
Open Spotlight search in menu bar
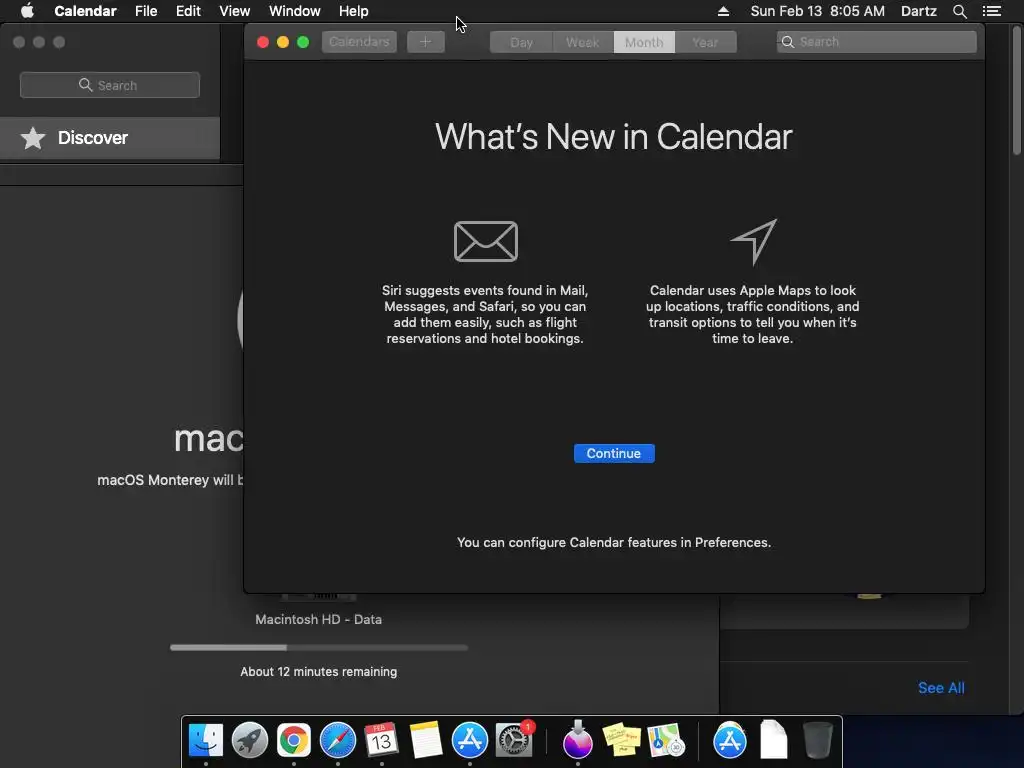point(959,11)
